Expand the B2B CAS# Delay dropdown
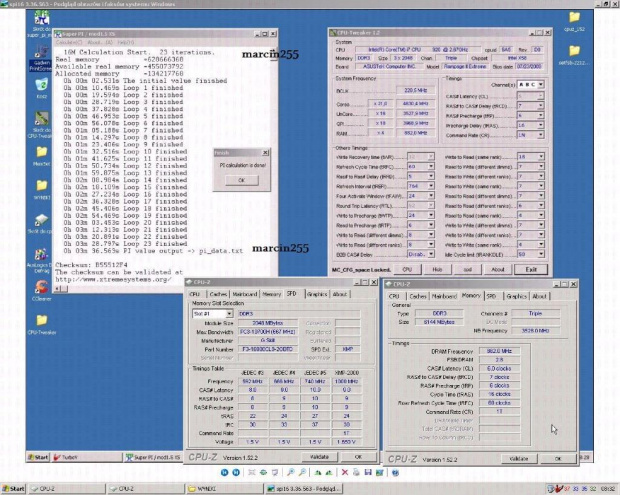This screenshot has height=495, width=620. (431, 254)
